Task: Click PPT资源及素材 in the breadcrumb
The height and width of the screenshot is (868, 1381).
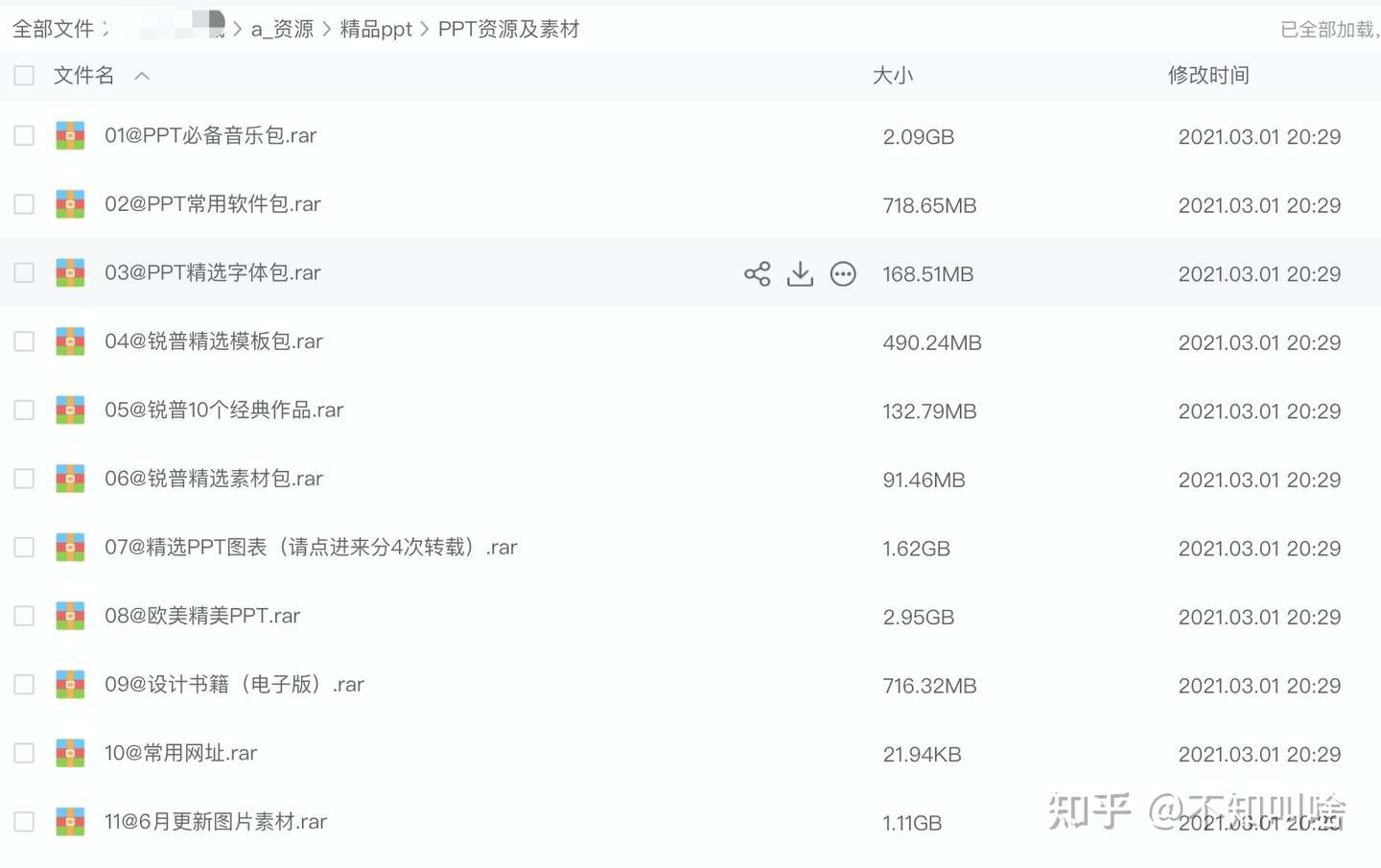Action: click(x=509, y=29)
